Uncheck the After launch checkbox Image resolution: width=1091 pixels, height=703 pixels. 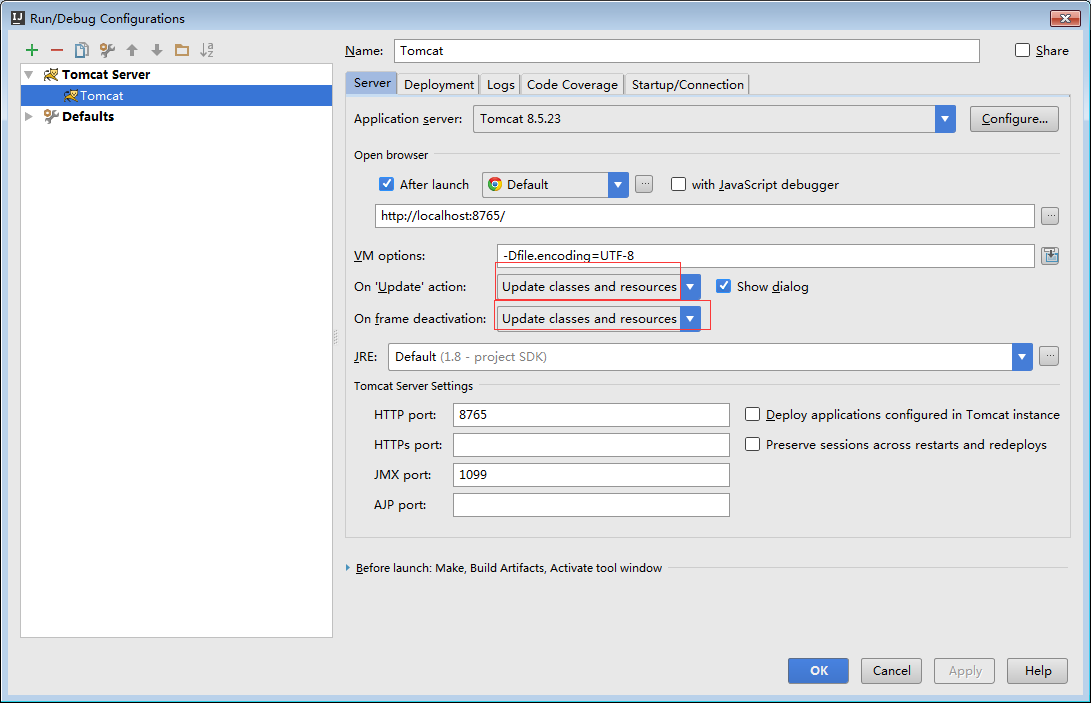(x=387, y=184)
